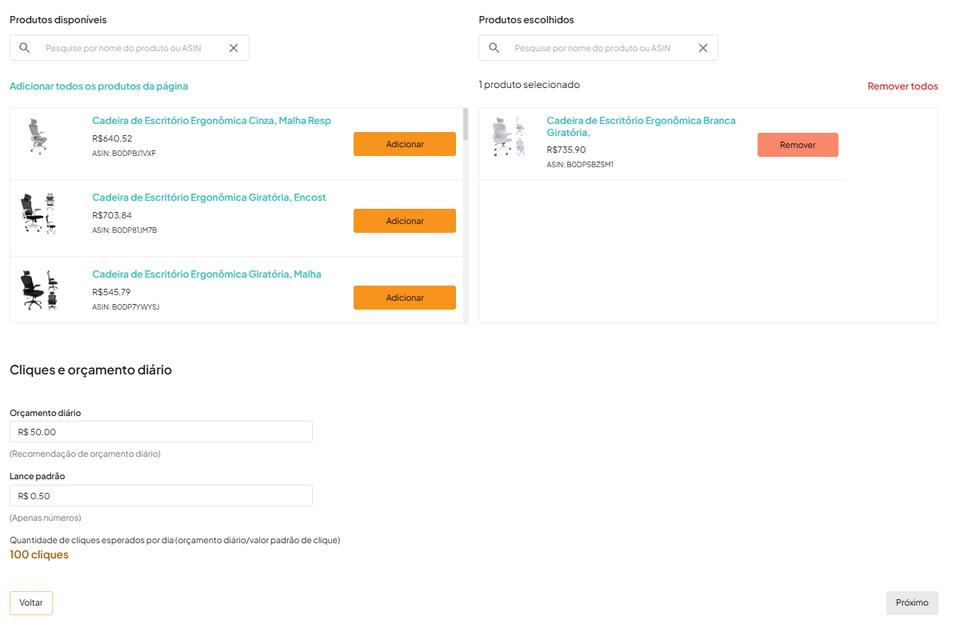Open Cadeira Ergonômica Branca Giratória product title
The width and height of the screenshot is (964, 640).
tap(640, 126)
